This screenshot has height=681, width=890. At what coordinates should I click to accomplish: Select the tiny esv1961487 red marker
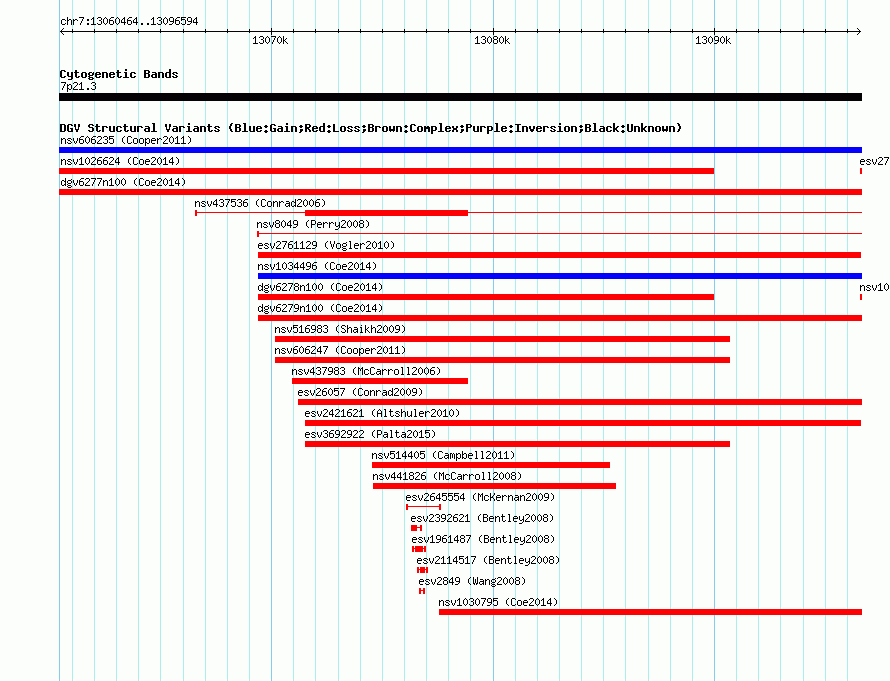point(419,549)
